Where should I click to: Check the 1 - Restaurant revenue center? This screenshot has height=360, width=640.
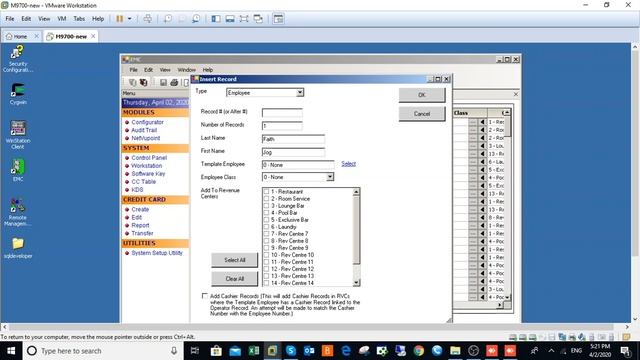(x=267, y=191)
